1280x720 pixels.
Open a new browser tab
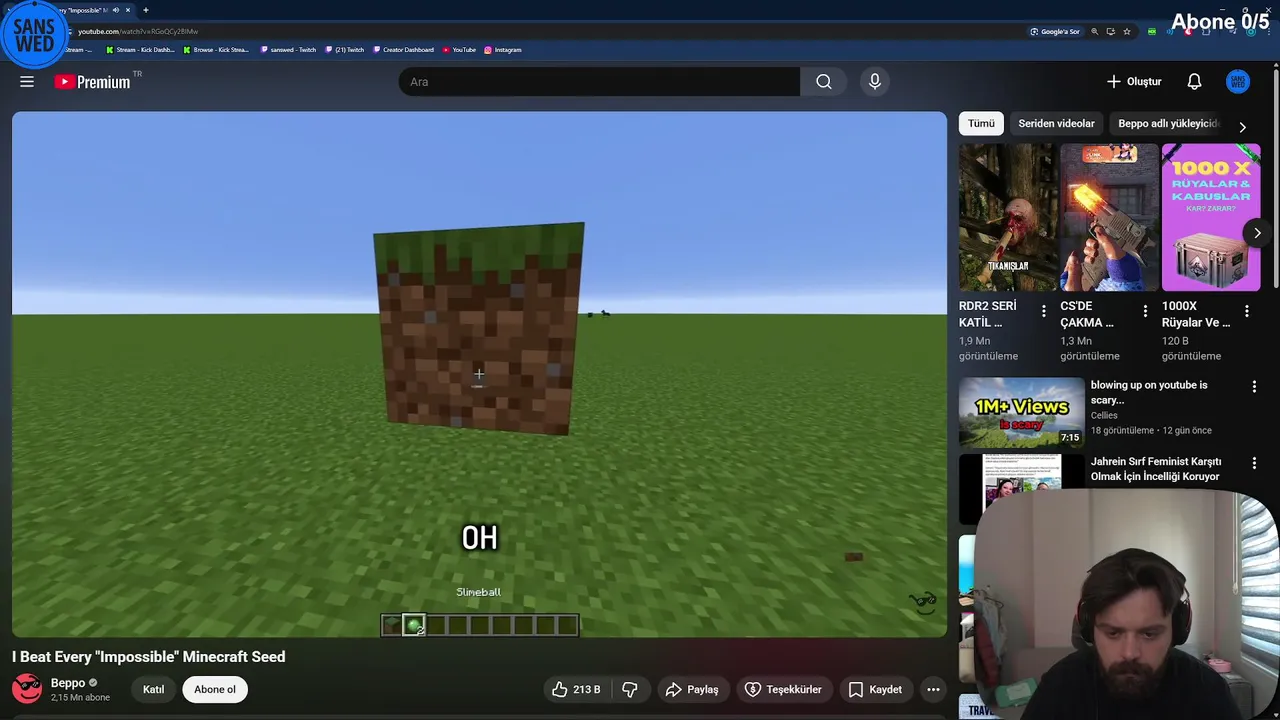(x=146, y=10)
